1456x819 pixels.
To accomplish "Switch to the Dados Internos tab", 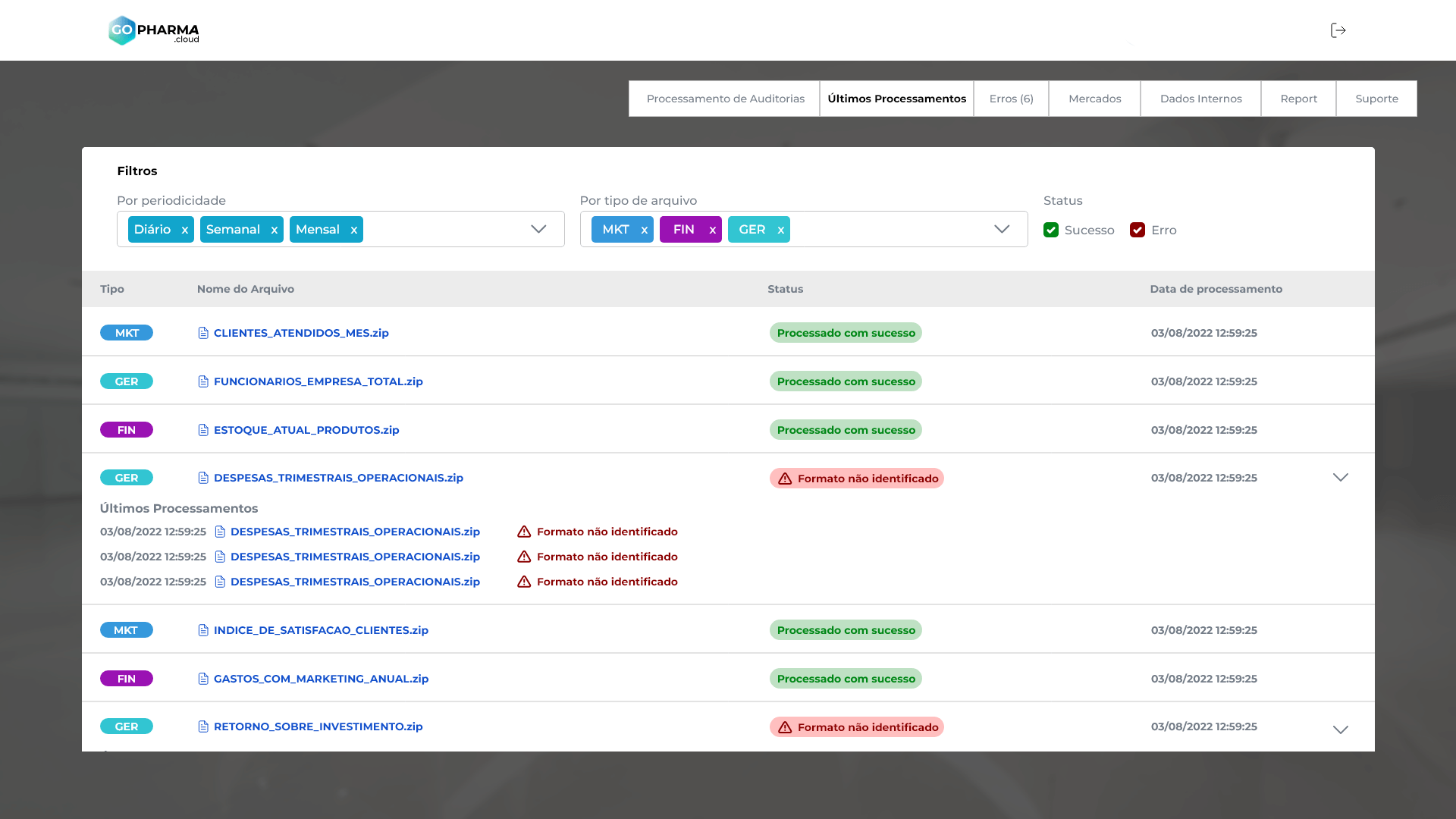I will click(1201, 99).
